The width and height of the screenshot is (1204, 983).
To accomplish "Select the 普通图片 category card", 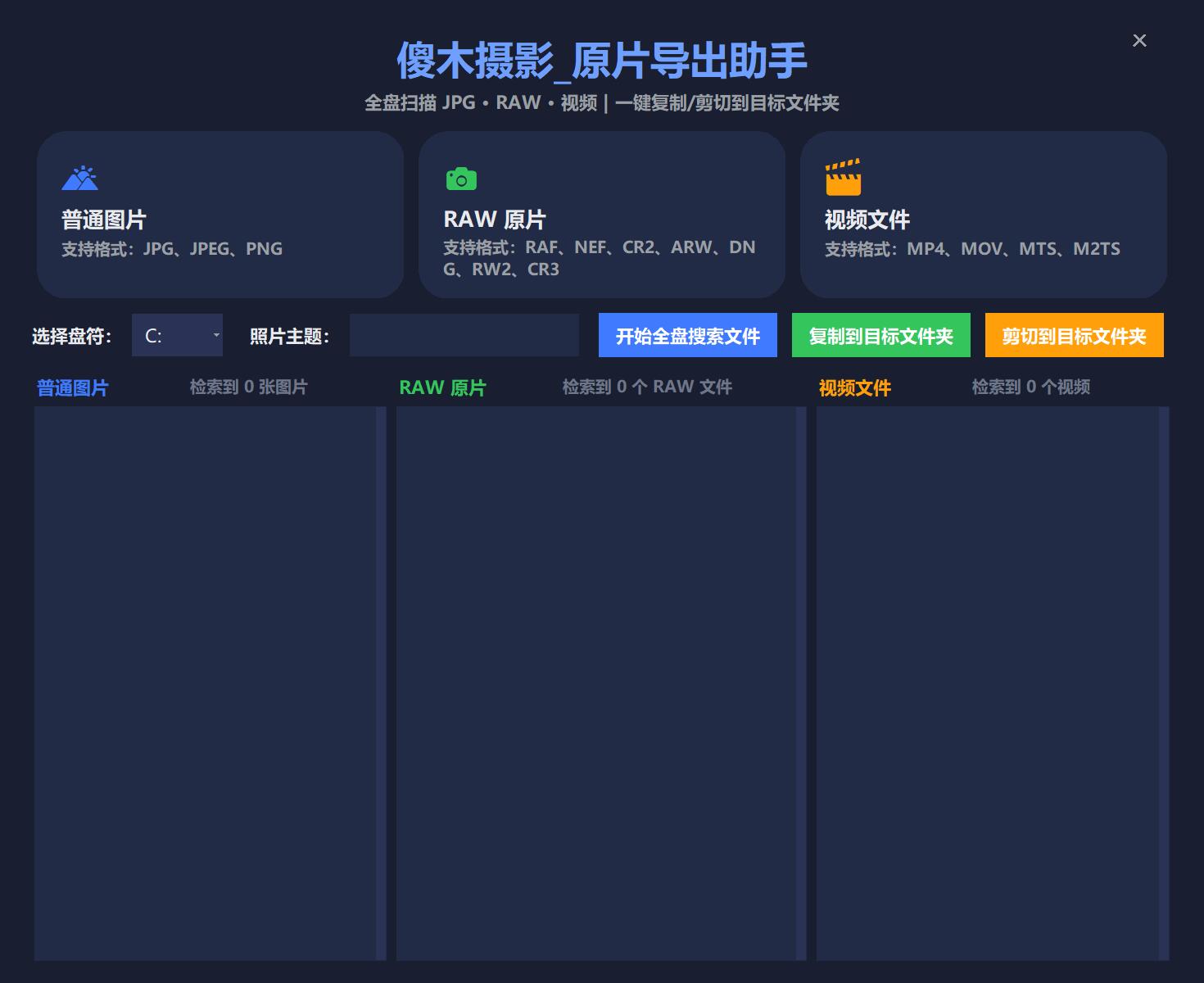I will [220, 215].
